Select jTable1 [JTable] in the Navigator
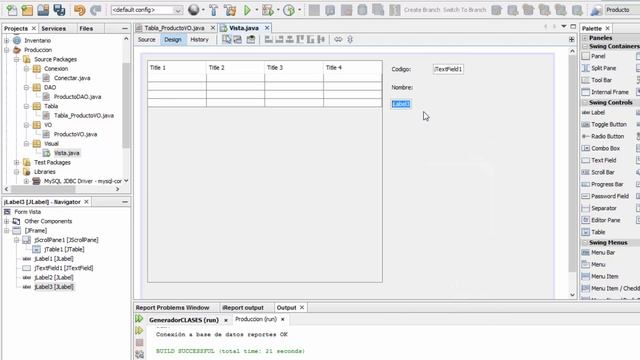 [64, 249]
